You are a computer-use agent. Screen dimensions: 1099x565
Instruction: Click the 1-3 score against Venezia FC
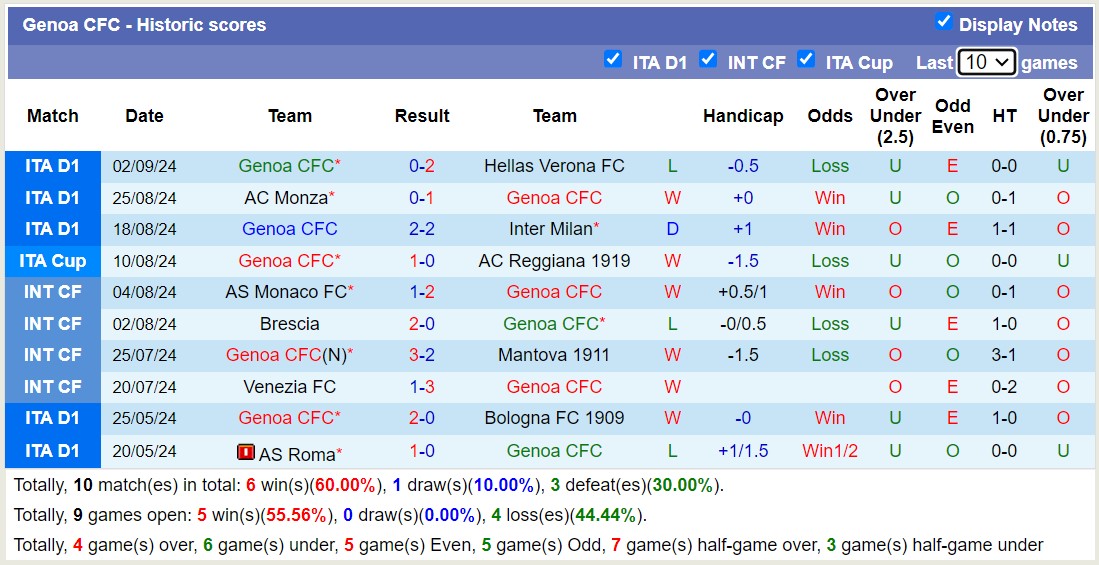click(x=422, y=387)
